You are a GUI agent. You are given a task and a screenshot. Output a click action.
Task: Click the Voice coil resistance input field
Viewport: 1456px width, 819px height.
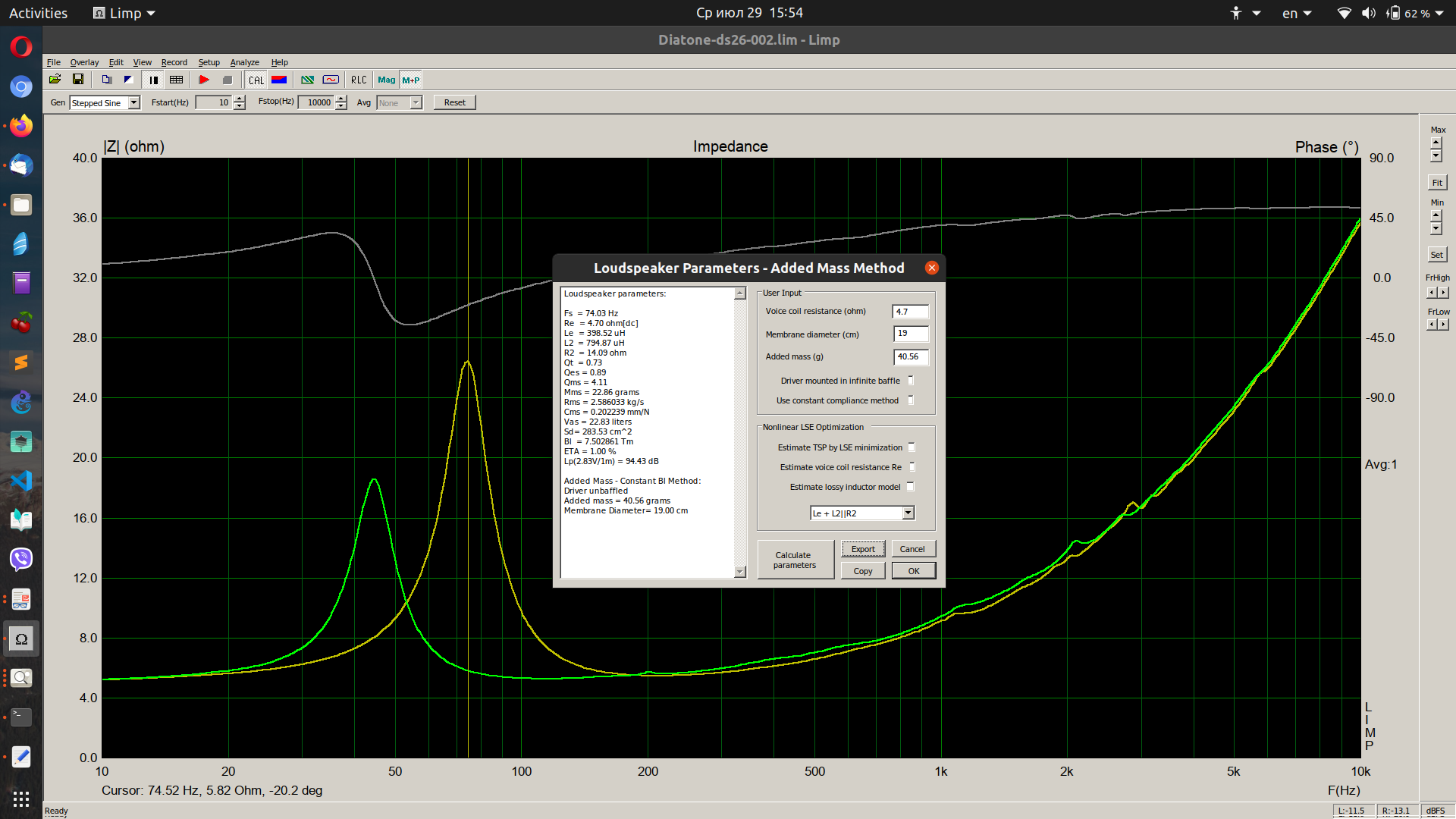pos(910,312)
